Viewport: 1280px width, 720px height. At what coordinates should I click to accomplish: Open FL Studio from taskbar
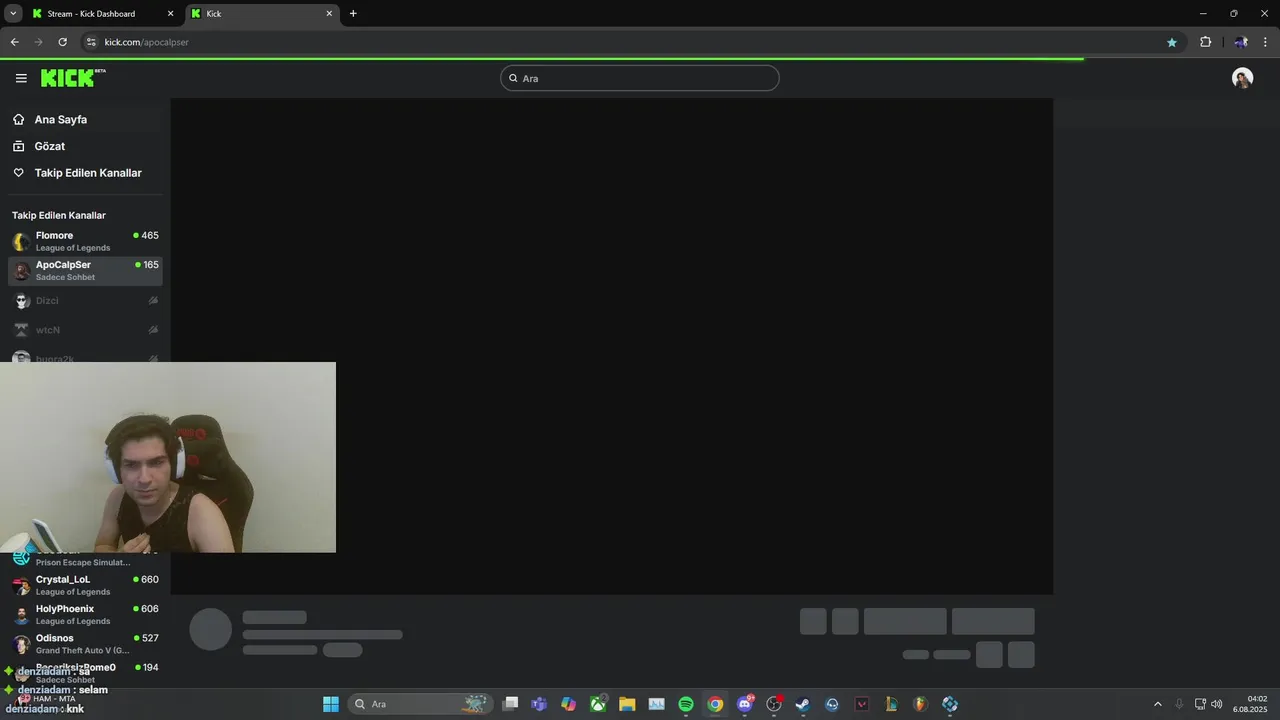pos(920,704)
